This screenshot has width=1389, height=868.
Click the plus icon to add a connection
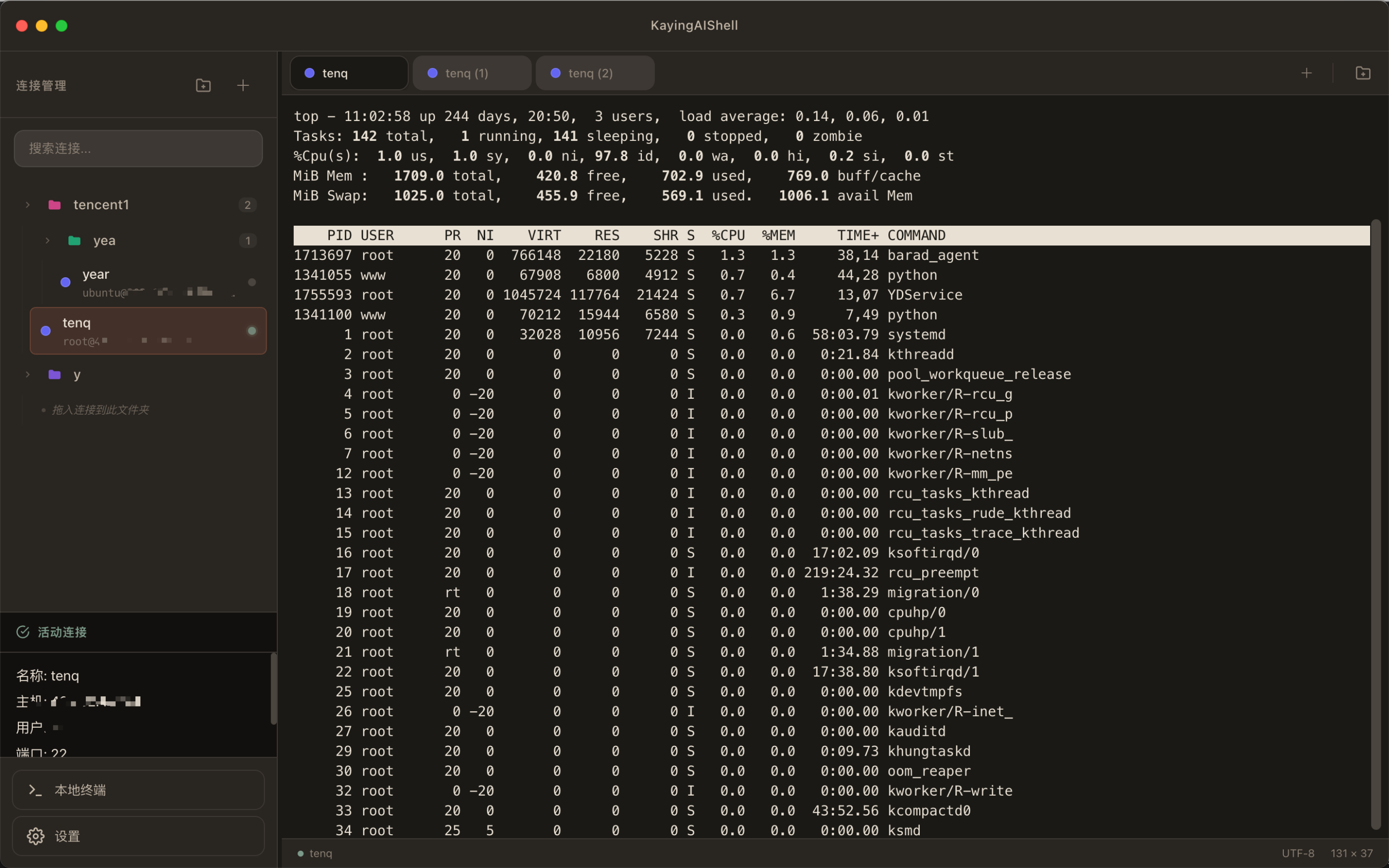(243, 85)
